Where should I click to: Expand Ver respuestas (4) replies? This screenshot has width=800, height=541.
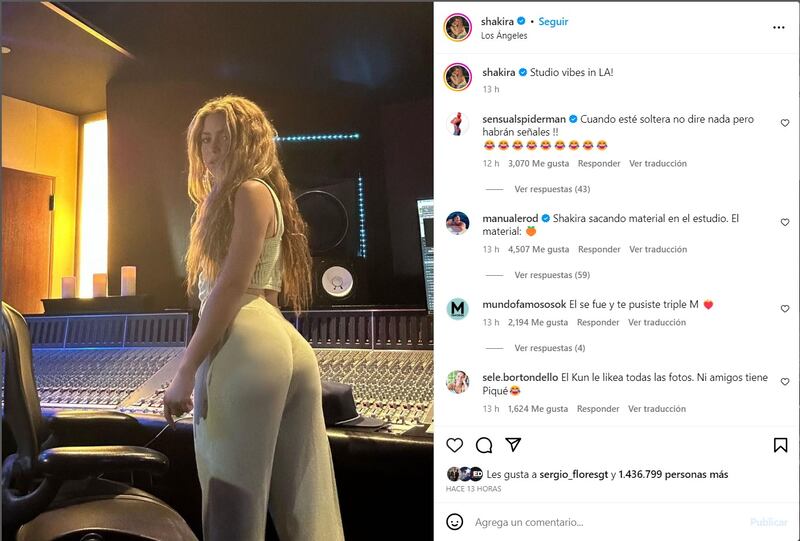click(x=549, y=348)
